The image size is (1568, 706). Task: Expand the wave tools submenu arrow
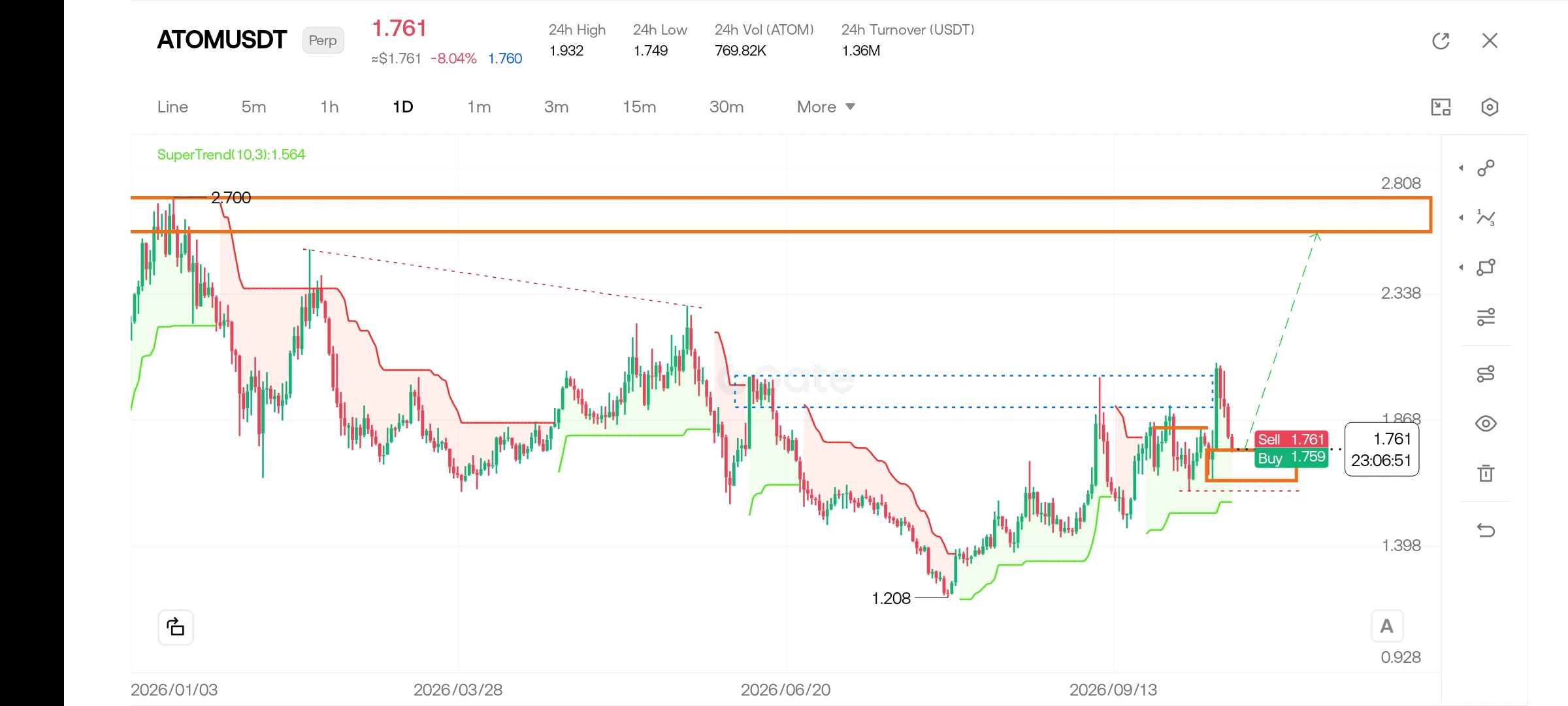pos(1461,218)
